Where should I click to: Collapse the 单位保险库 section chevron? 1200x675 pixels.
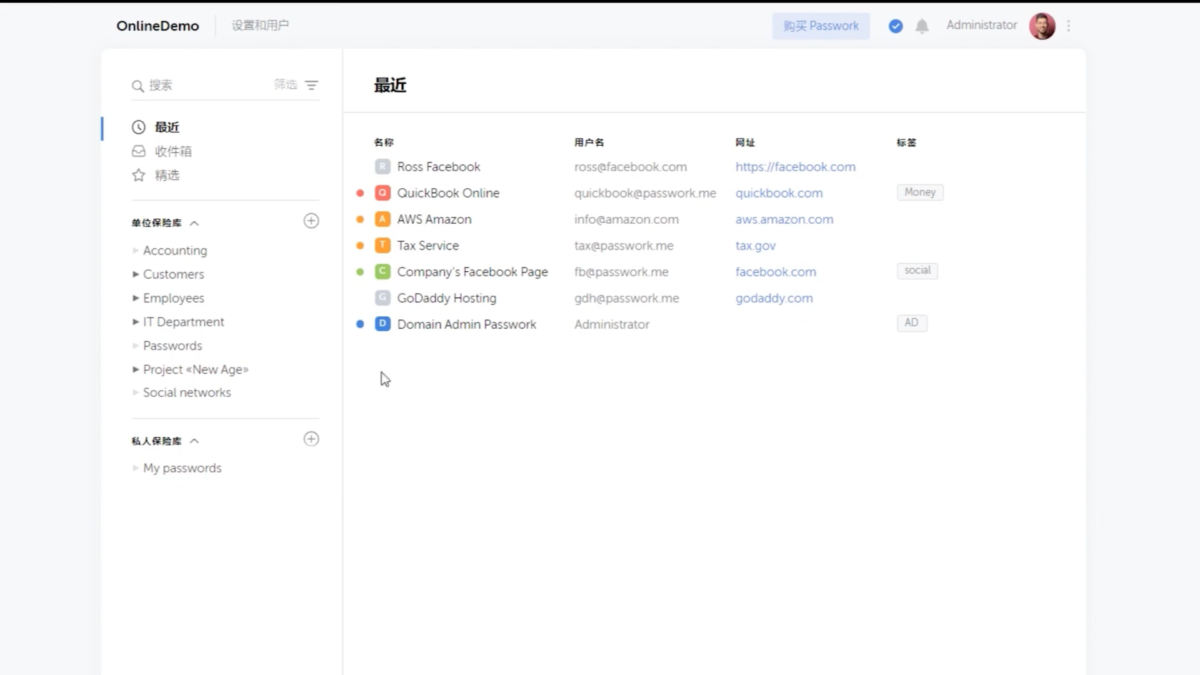click(x=194, y=223)
